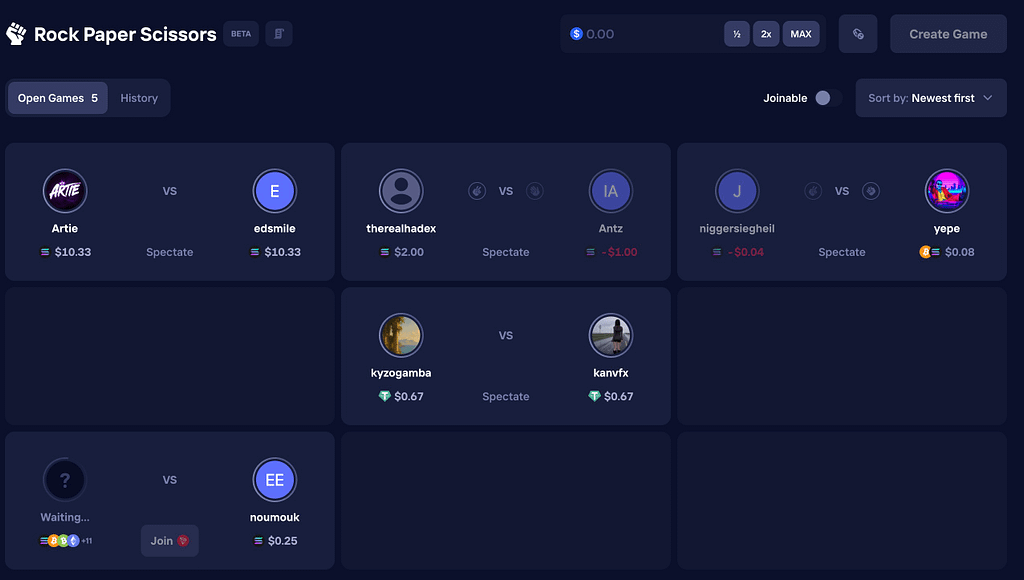Spectate the kyzogamba vs kanvfx game

coord(505,396)
